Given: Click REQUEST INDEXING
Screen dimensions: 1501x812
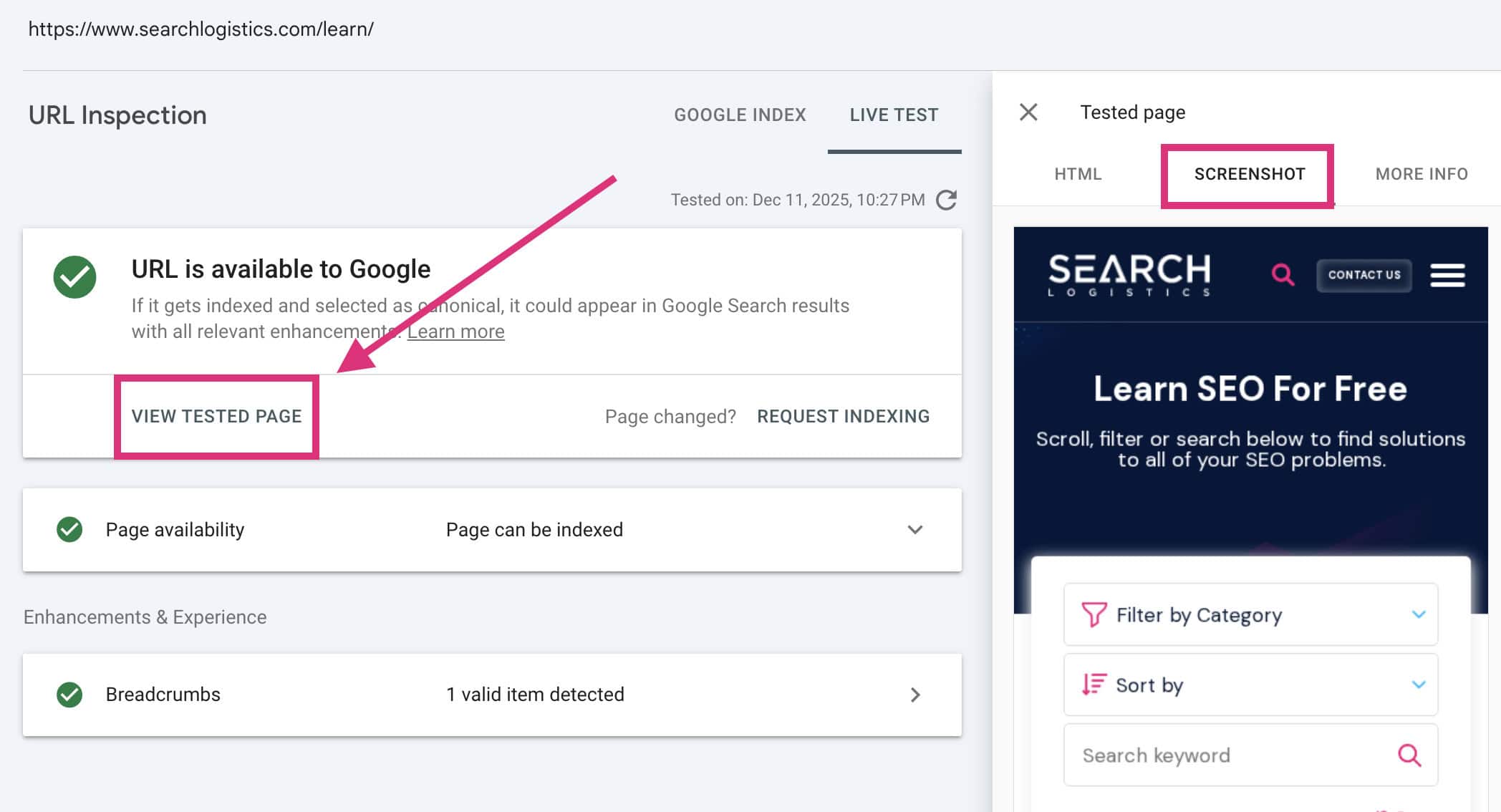Looking at the screenshot, I should (x=843, y=416).
